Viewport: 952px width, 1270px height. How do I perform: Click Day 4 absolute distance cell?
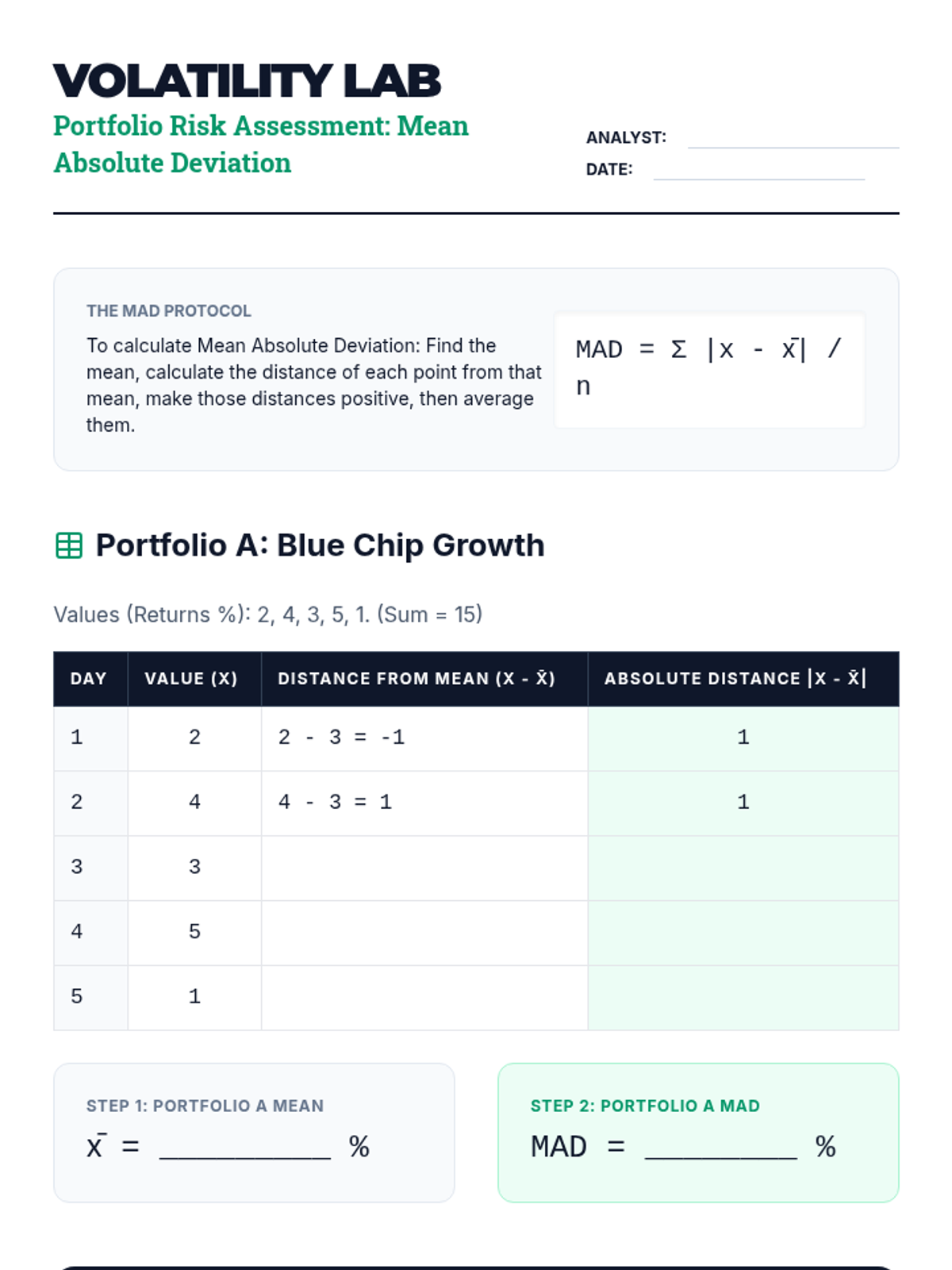743,933
